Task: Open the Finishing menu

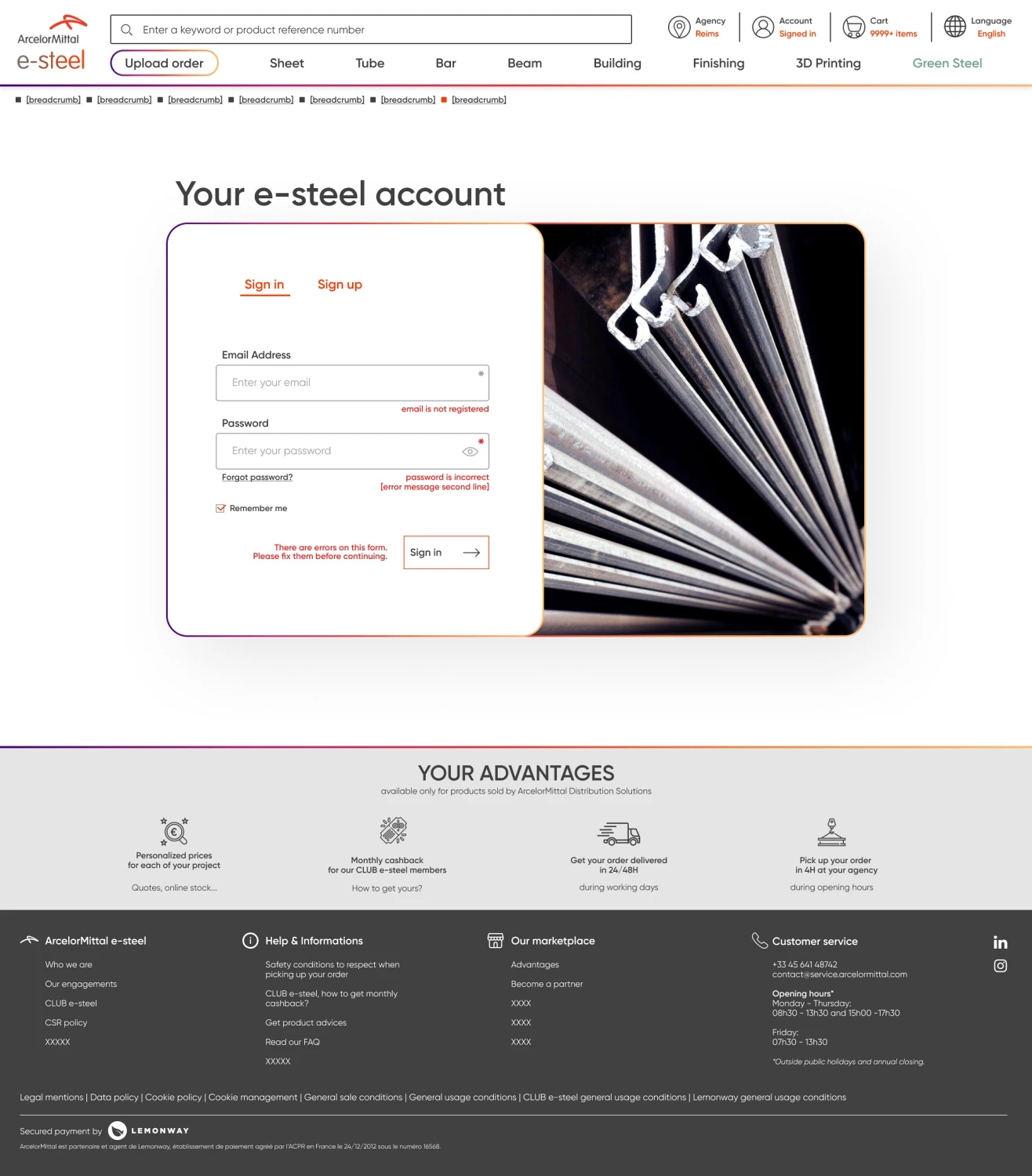Action: [718, 64]
